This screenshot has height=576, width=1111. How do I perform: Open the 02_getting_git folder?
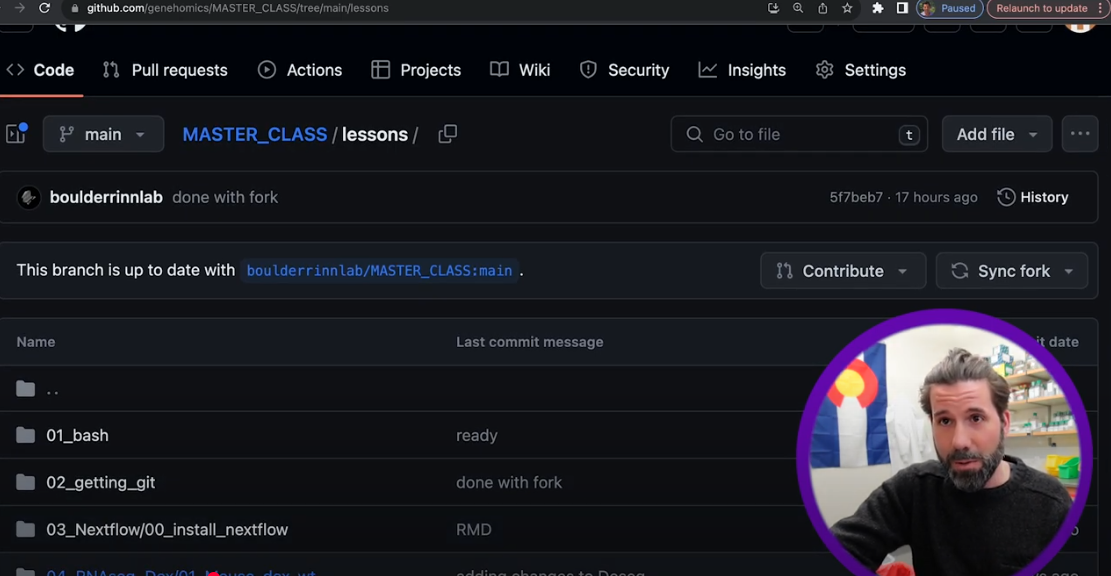tap(101, 482)
